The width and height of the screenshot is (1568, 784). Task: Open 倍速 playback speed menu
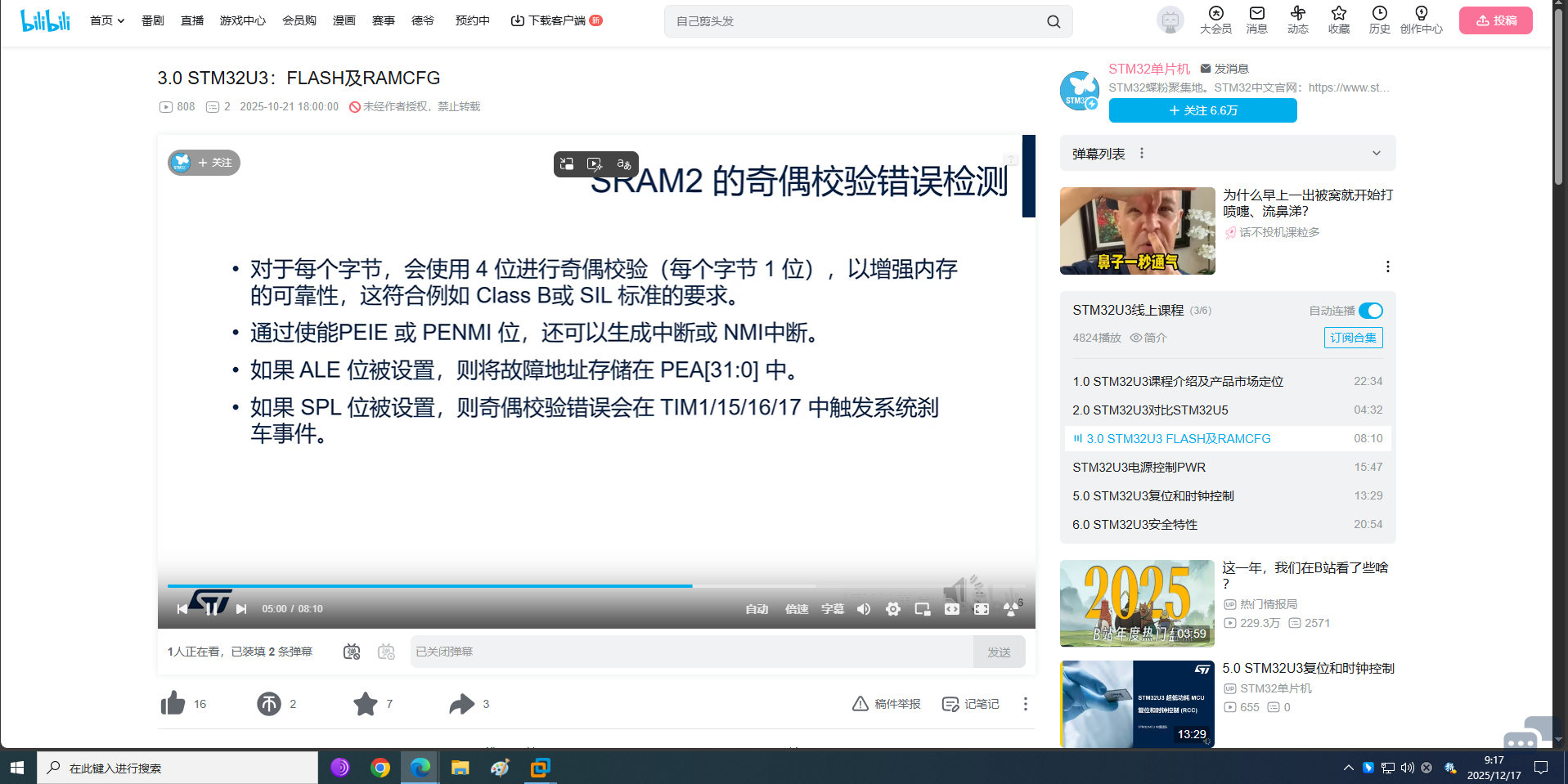pos(797,609)
